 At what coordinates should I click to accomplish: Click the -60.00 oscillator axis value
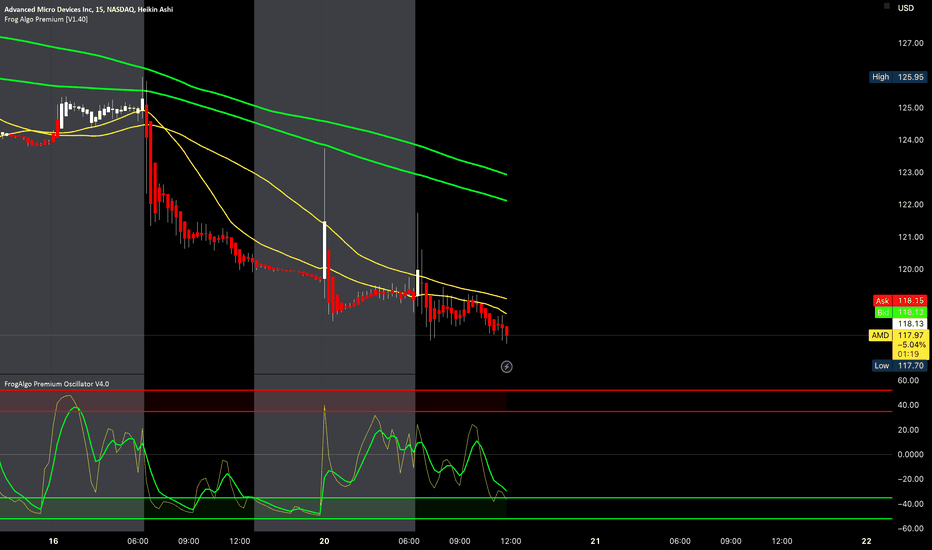pyautogui.click(x=910, y=528)
